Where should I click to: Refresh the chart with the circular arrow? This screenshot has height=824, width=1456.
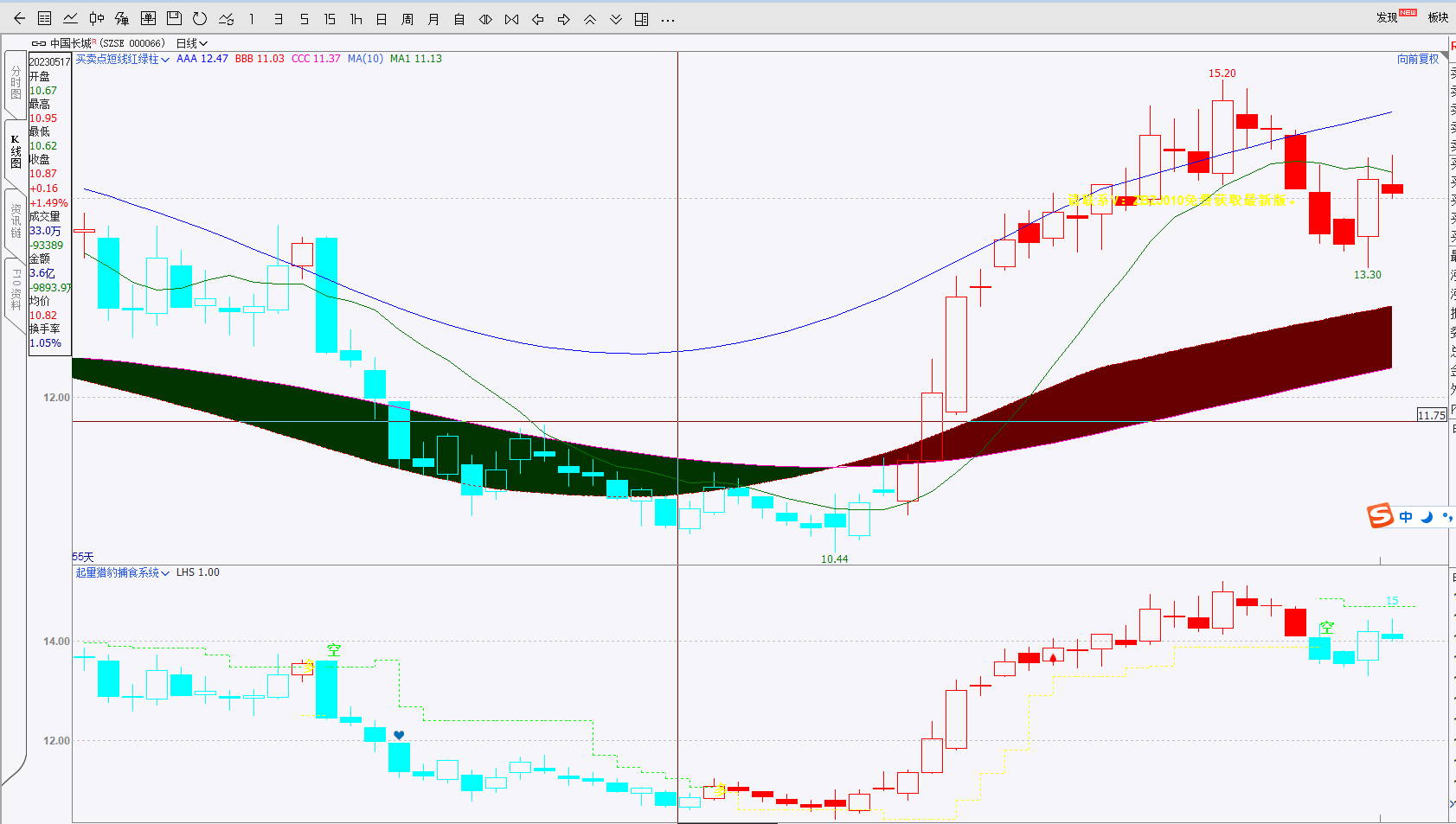click(x=200, y=18)
